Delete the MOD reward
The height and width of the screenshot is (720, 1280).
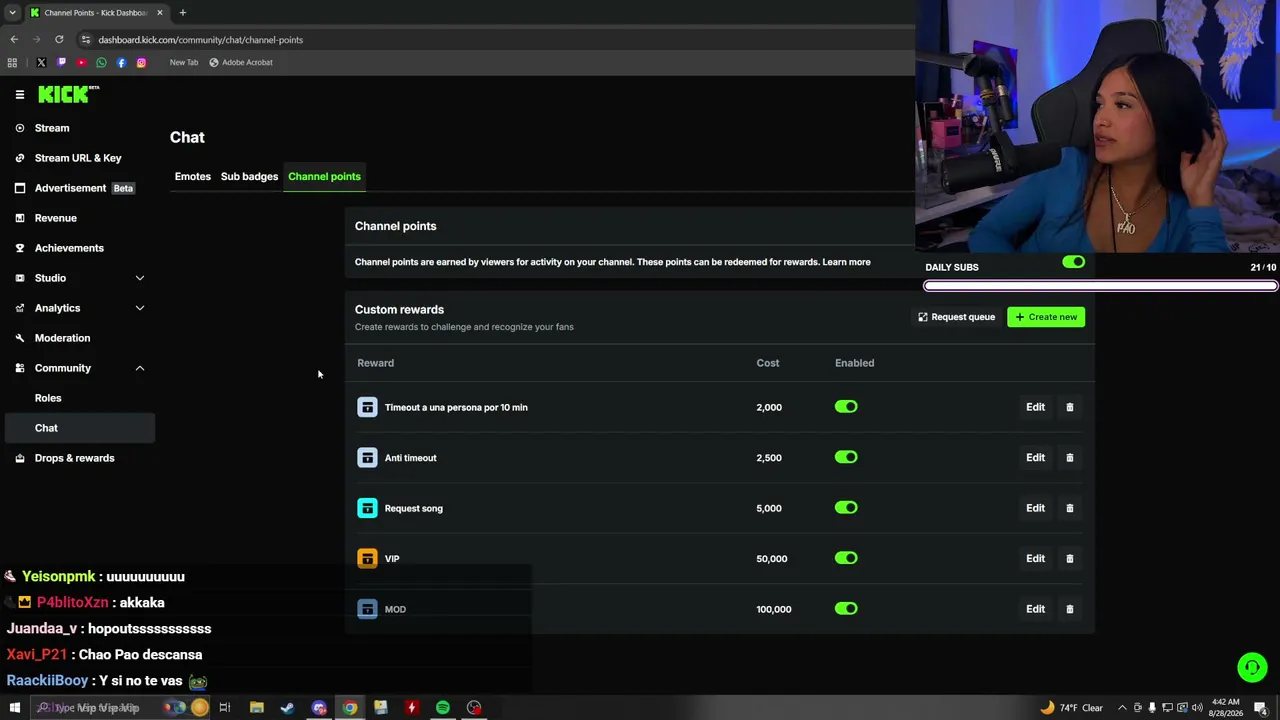[x=1069, y=609]
